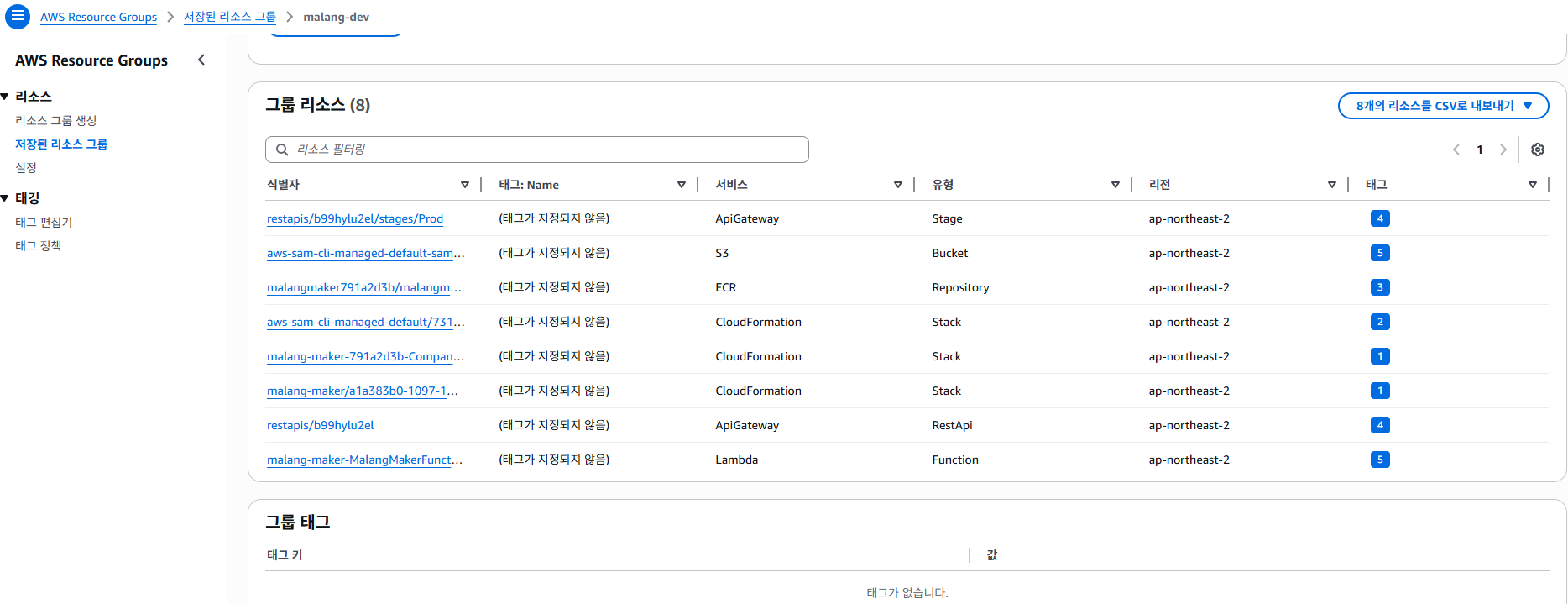
Task: Click the 그룹 리소스 (8) heading
Action: (318, 105)
